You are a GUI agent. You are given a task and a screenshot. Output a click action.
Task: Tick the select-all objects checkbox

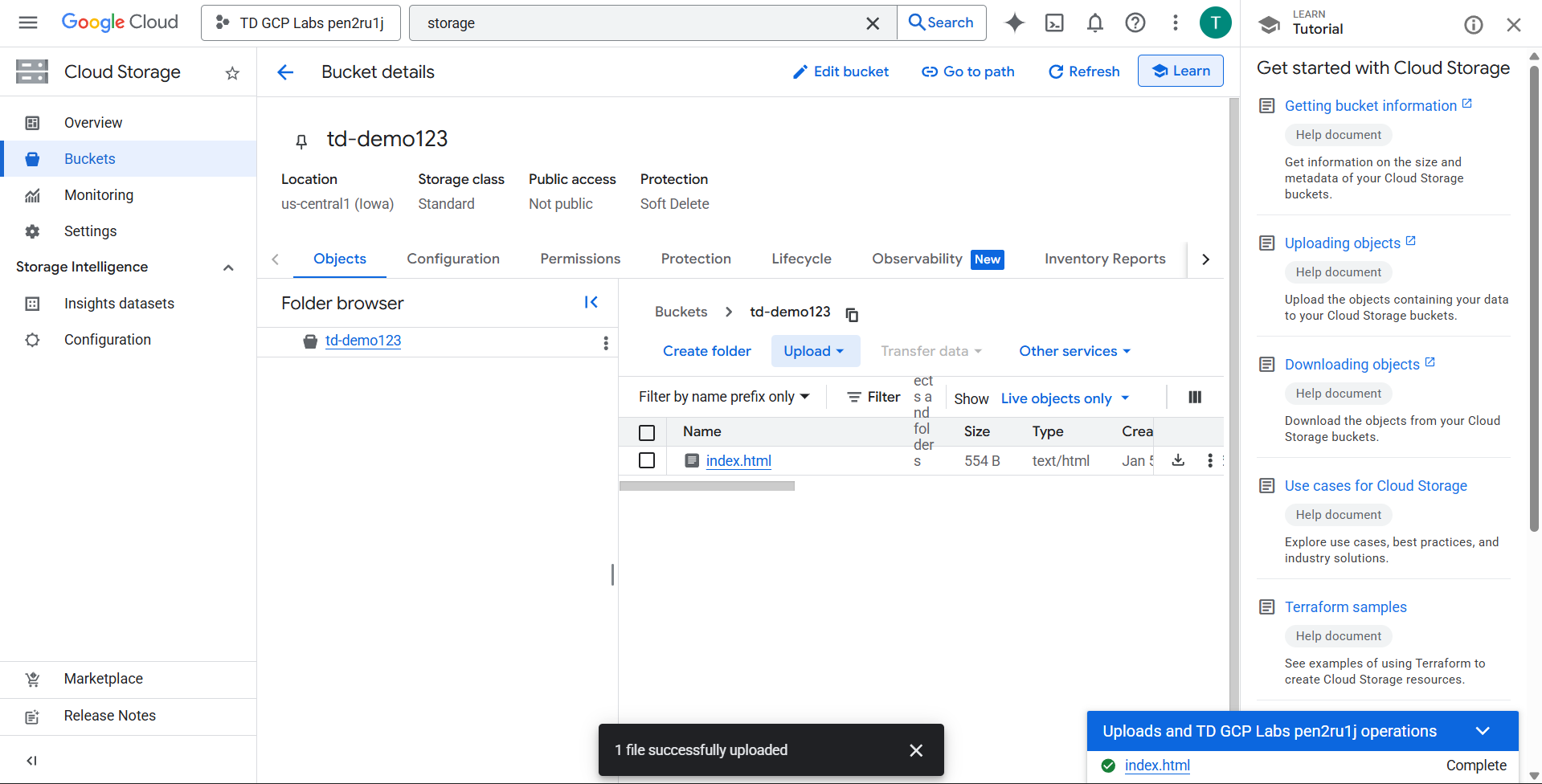647,432
